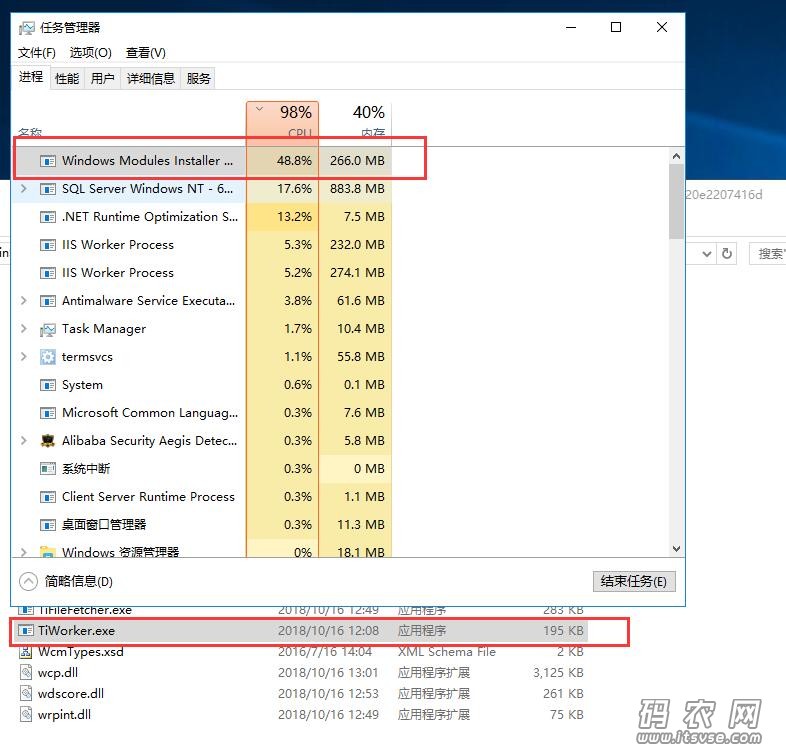Screen dimensions: 786x749
Task: Click the System process icon
Action: pyautogui.click(x=48, y=385)
